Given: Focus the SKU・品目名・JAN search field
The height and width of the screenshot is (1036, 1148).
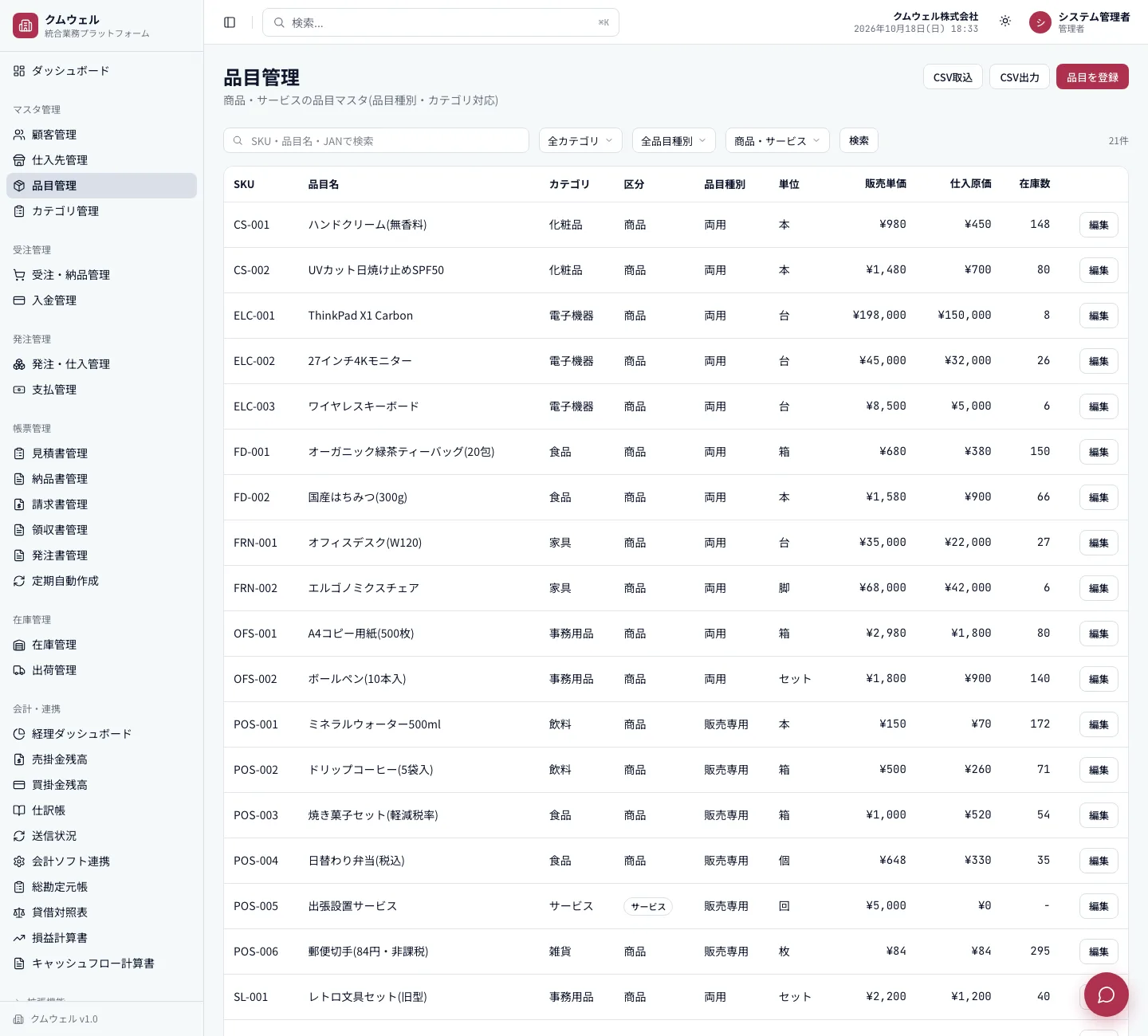Looking at the screenshot, I should (x=376, y=140).
